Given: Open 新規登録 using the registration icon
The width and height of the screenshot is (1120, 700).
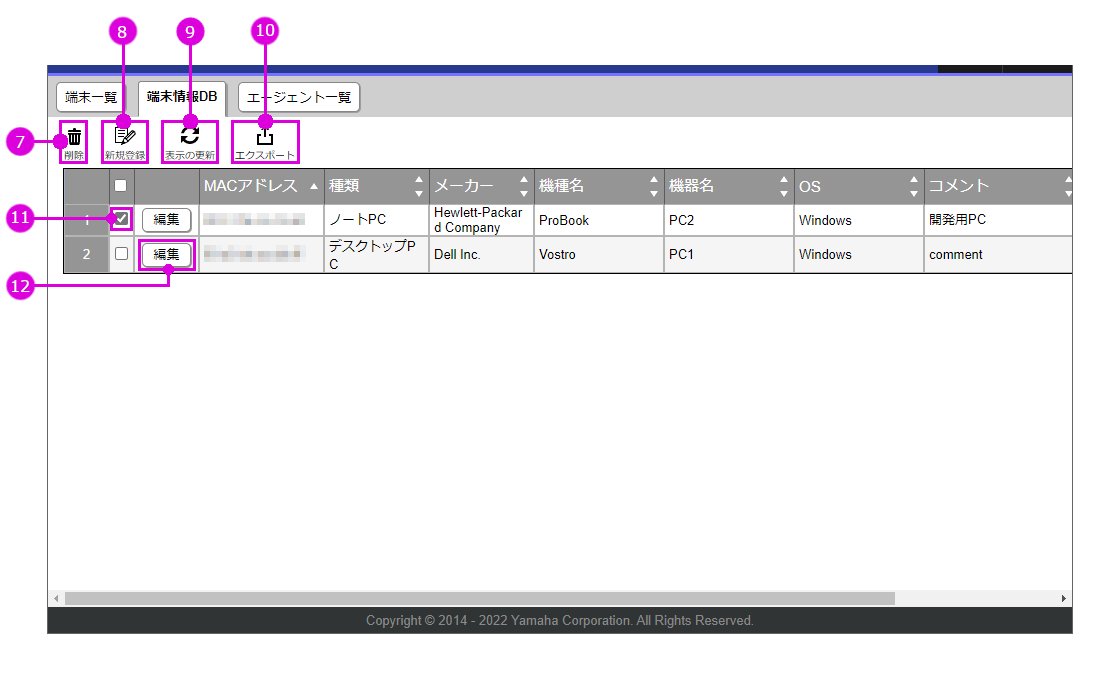Looking at the screenshot, I should [x=123, y=141].
